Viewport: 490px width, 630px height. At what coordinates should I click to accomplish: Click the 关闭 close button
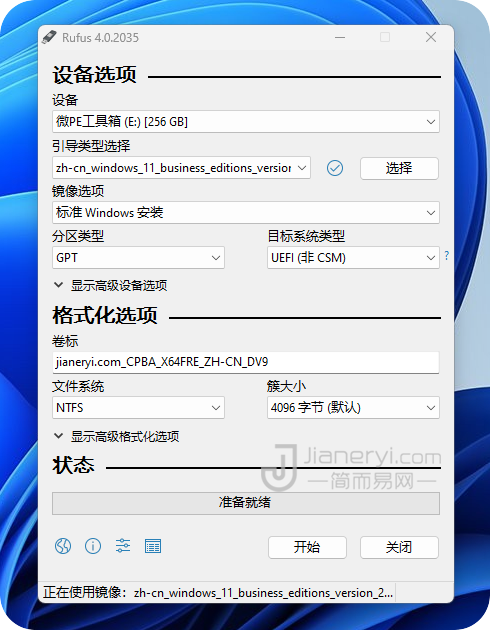coord(399,547)
